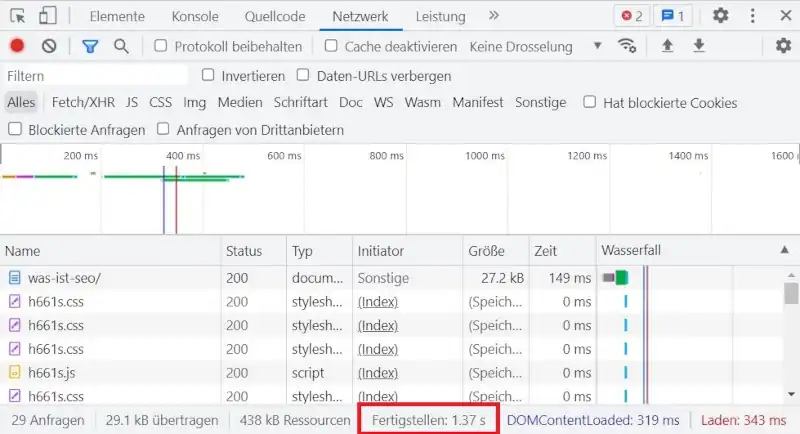Viewport: 800px width, 434px height.
Task: Import HAR file with upload arrow
Action: click(x=667, y=46)
